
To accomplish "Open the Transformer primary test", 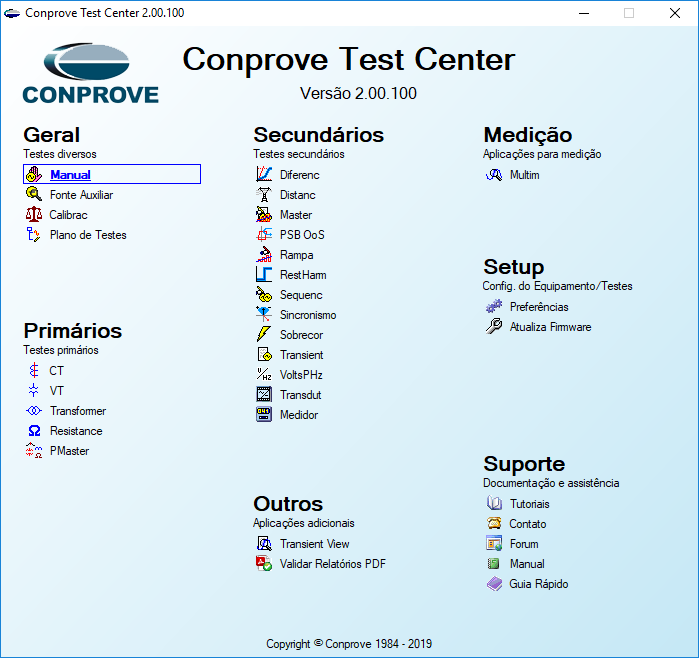I will point(78,411).
